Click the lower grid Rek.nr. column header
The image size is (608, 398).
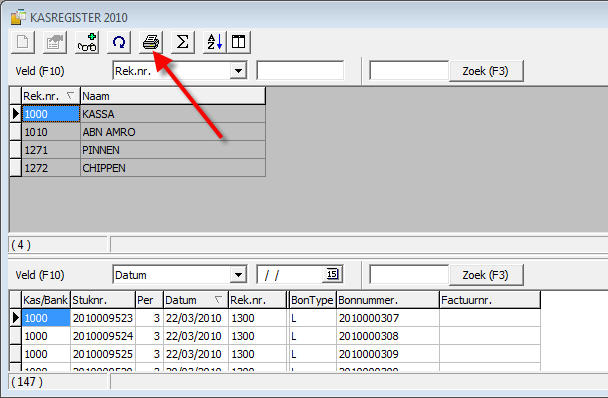[x=257, y=300]
